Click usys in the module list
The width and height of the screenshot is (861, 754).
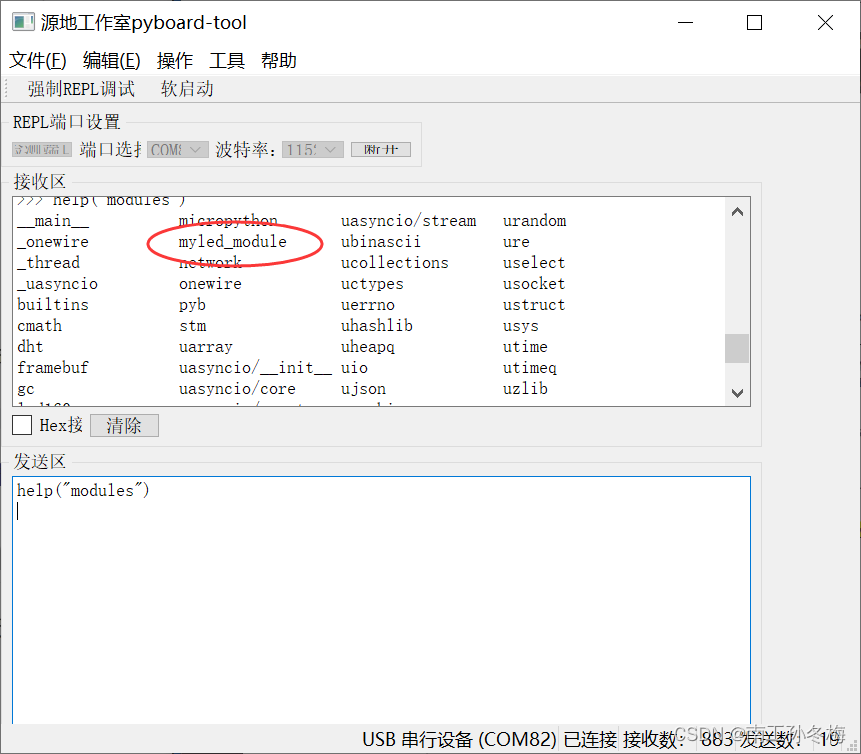click(521, 326)
